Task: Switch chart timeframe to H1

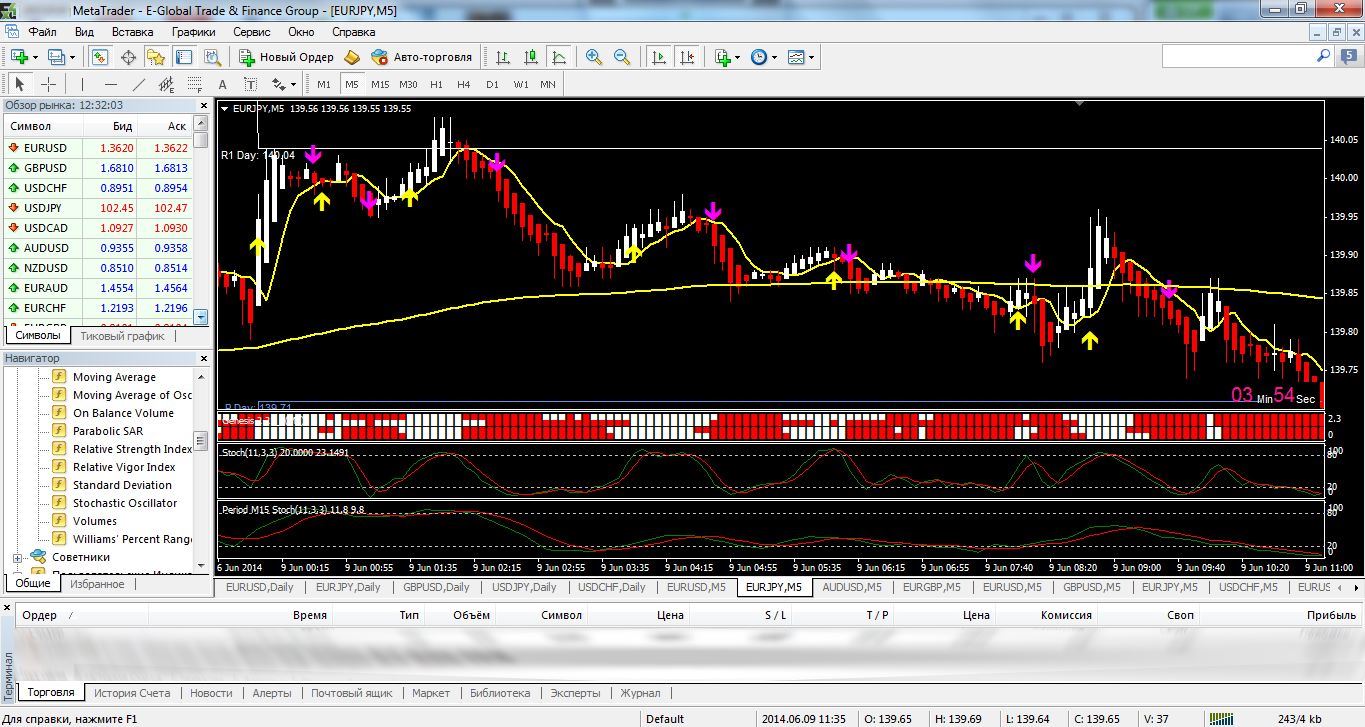Action: [436, 85]
